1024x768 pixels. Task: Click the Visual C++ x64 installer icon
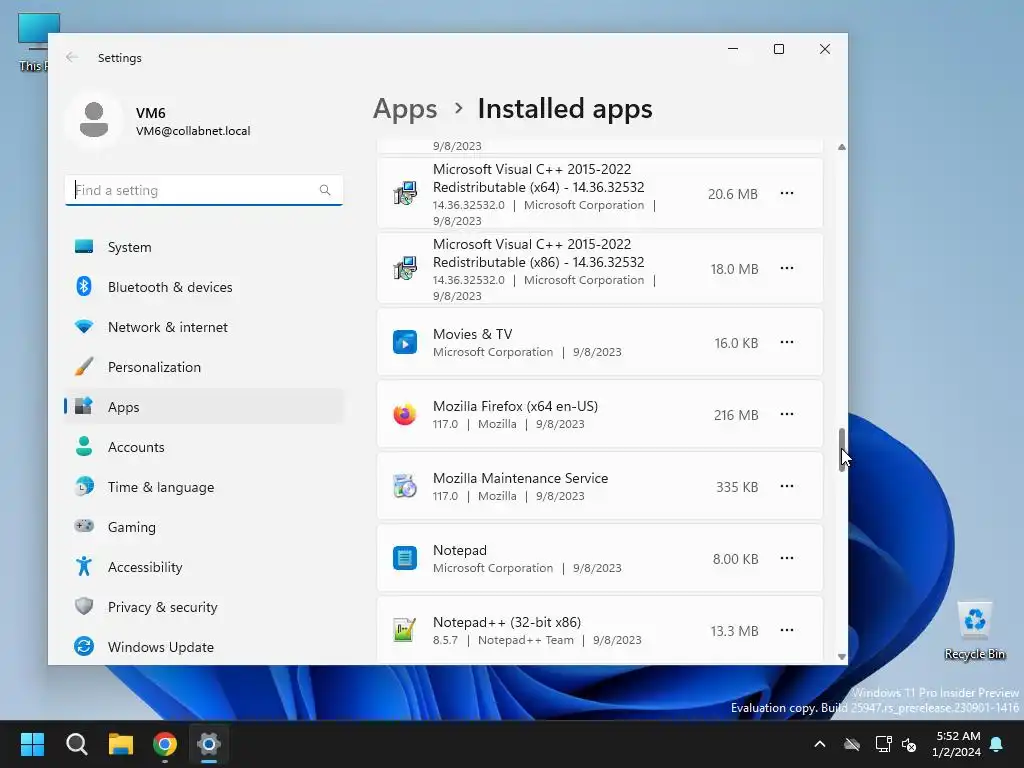click(x=405, y=193)
